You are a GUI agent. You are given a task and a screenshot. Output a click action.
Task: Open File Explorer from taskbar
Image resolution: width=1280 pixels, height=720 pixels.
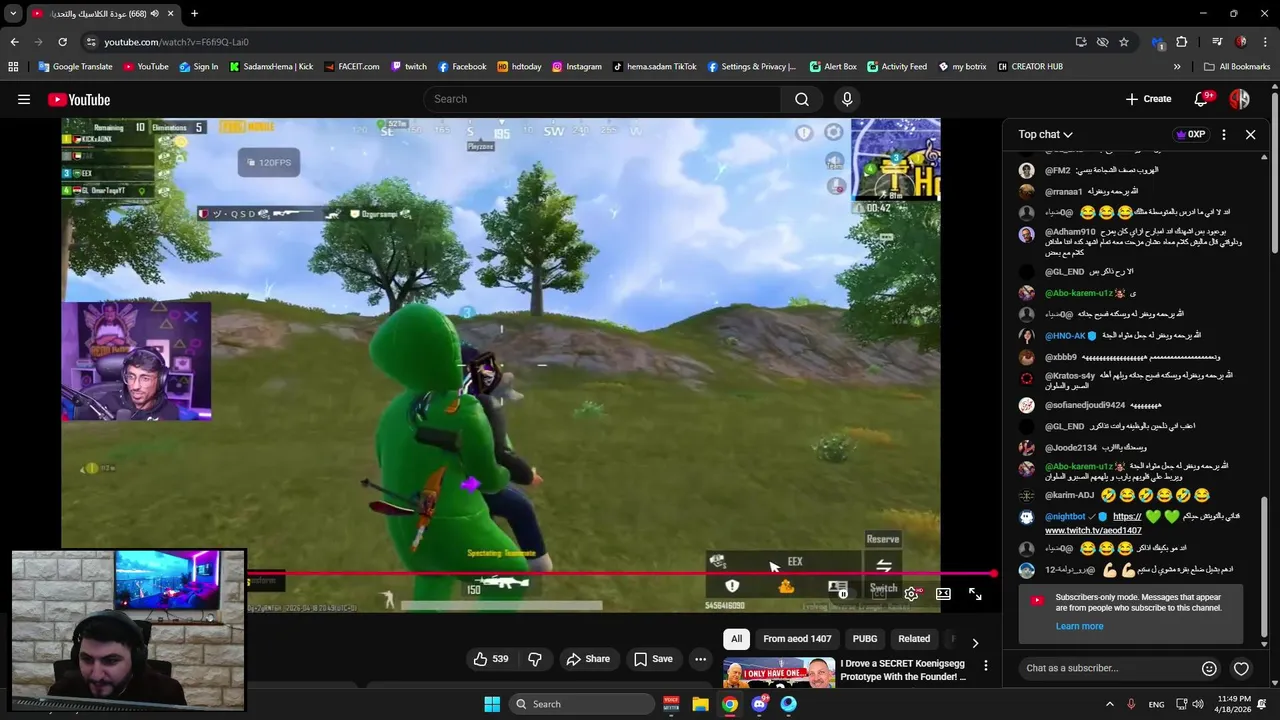[700, 704]
